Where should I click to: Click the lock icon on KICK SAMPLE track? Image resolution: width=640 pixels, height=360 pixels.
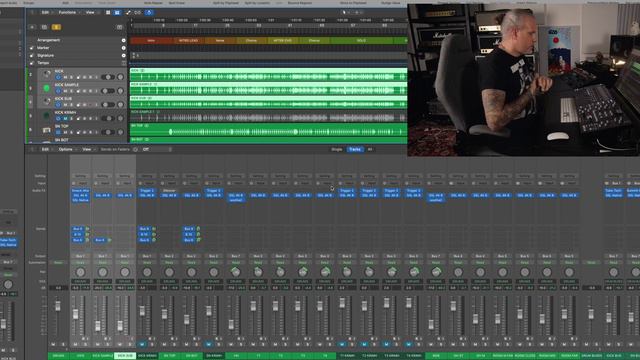78,91
